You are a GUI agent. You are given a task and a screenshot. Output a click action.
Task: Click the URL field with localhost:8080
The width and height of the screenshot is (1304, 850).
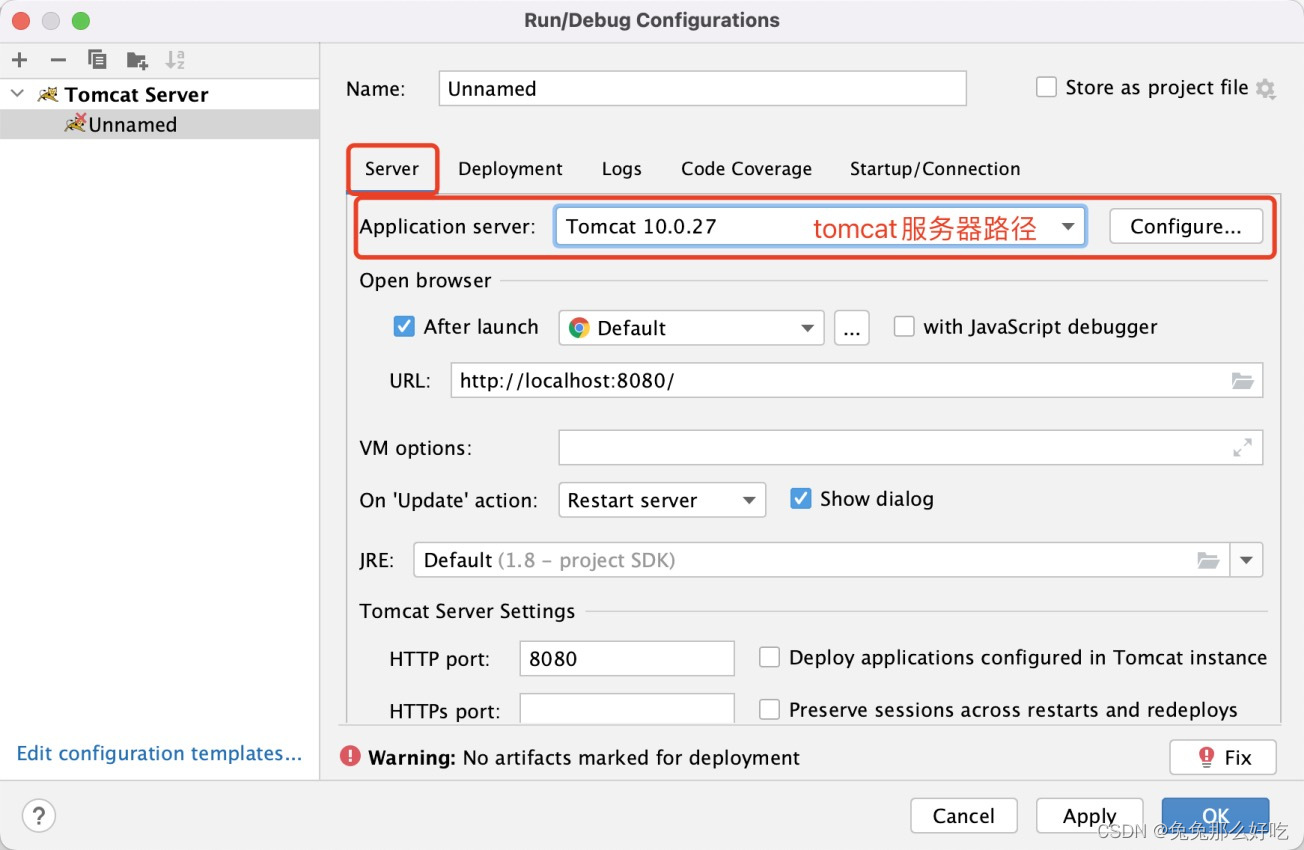(856, 381)
